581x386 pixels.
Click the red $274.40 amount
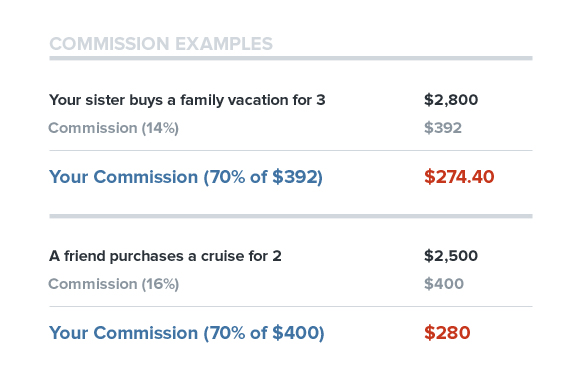point(459,177)
